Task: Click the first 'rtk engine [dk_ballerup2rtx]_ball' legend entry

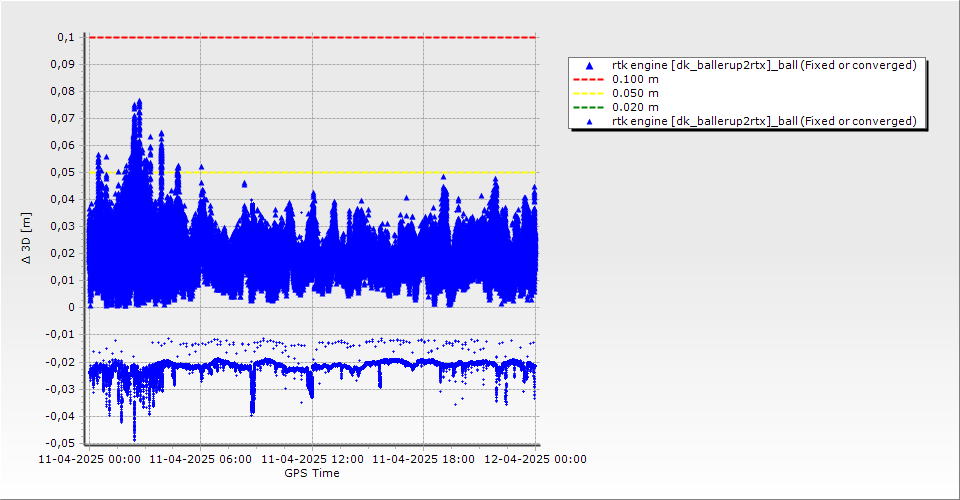Action: [x=764, y=65]
